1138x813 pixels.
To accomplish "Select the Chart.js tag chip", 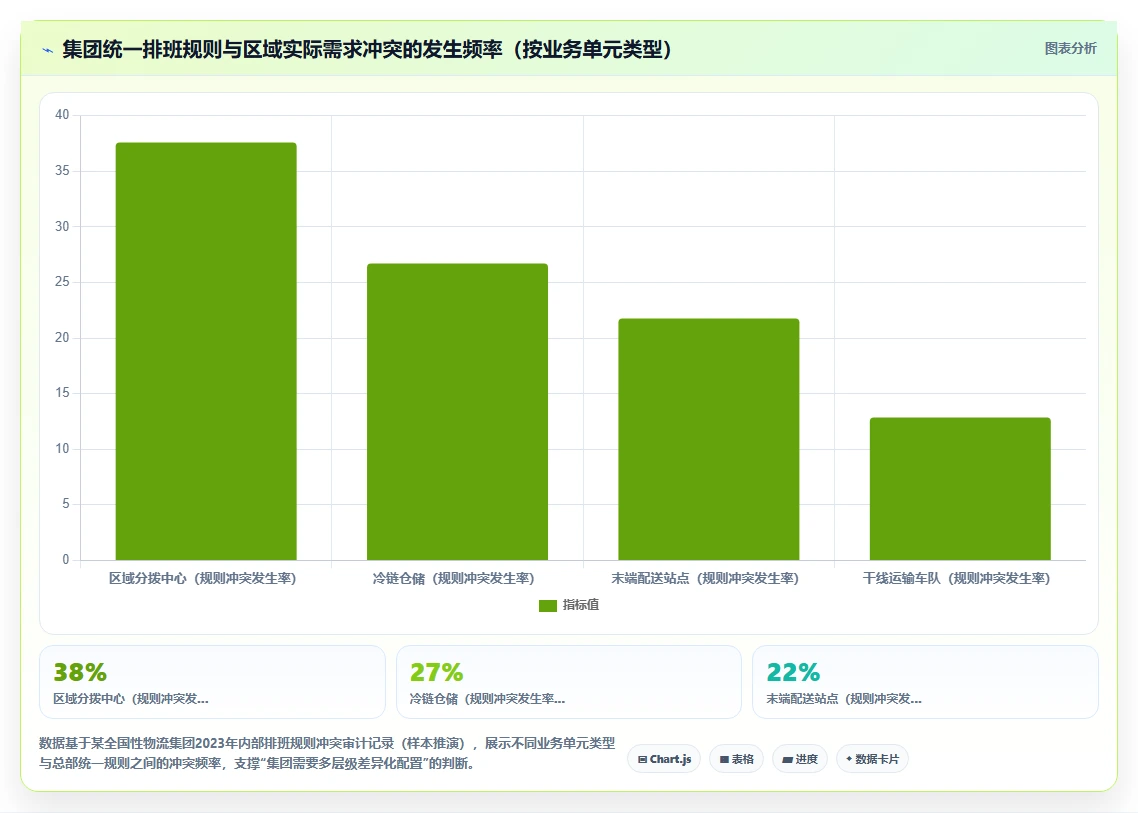I will coord(664,759).
